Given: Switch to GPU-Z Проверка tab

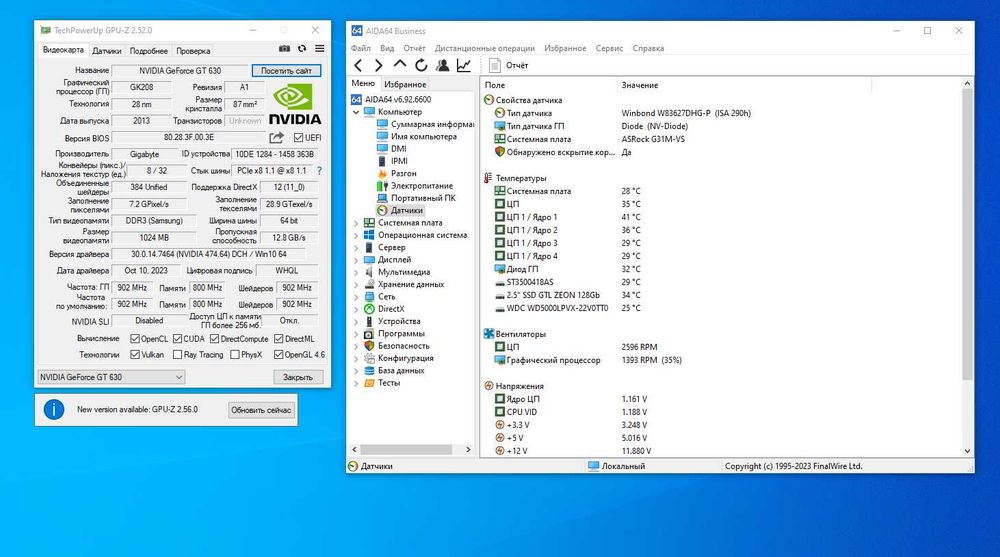Looking at the screenshot, I should 193,51.
